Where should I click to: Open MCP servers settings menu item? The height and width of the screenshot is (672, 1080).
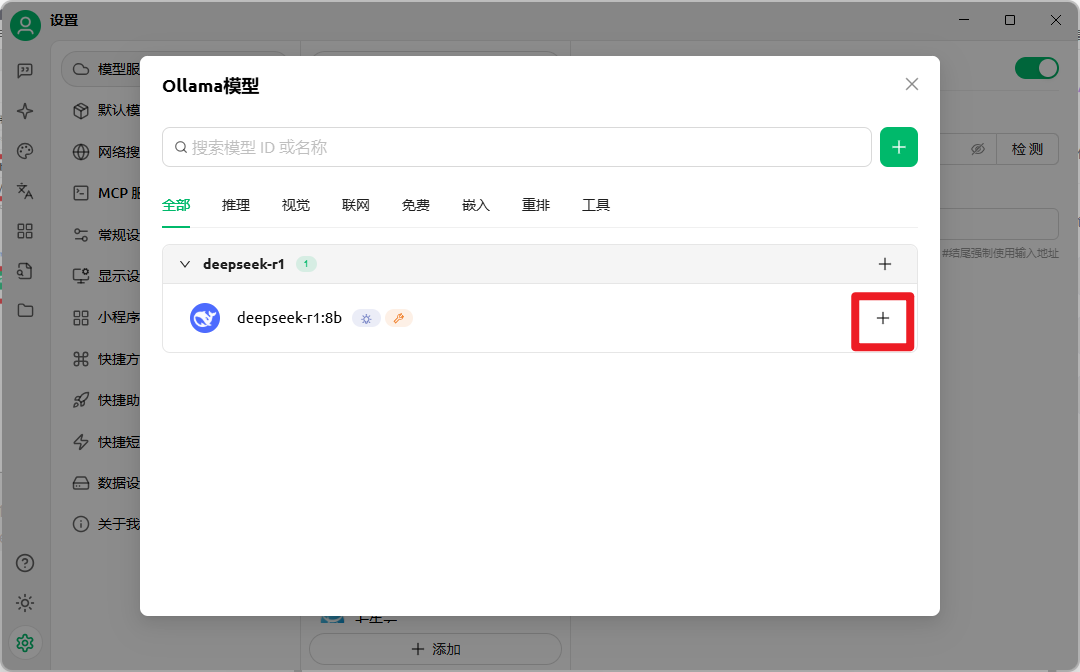pyautogui.click(x=107, y=193)
